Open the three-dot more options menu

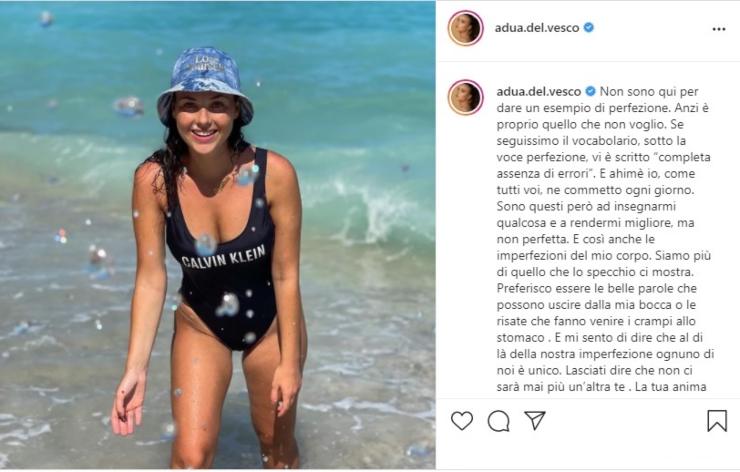[x=718, y=29]
